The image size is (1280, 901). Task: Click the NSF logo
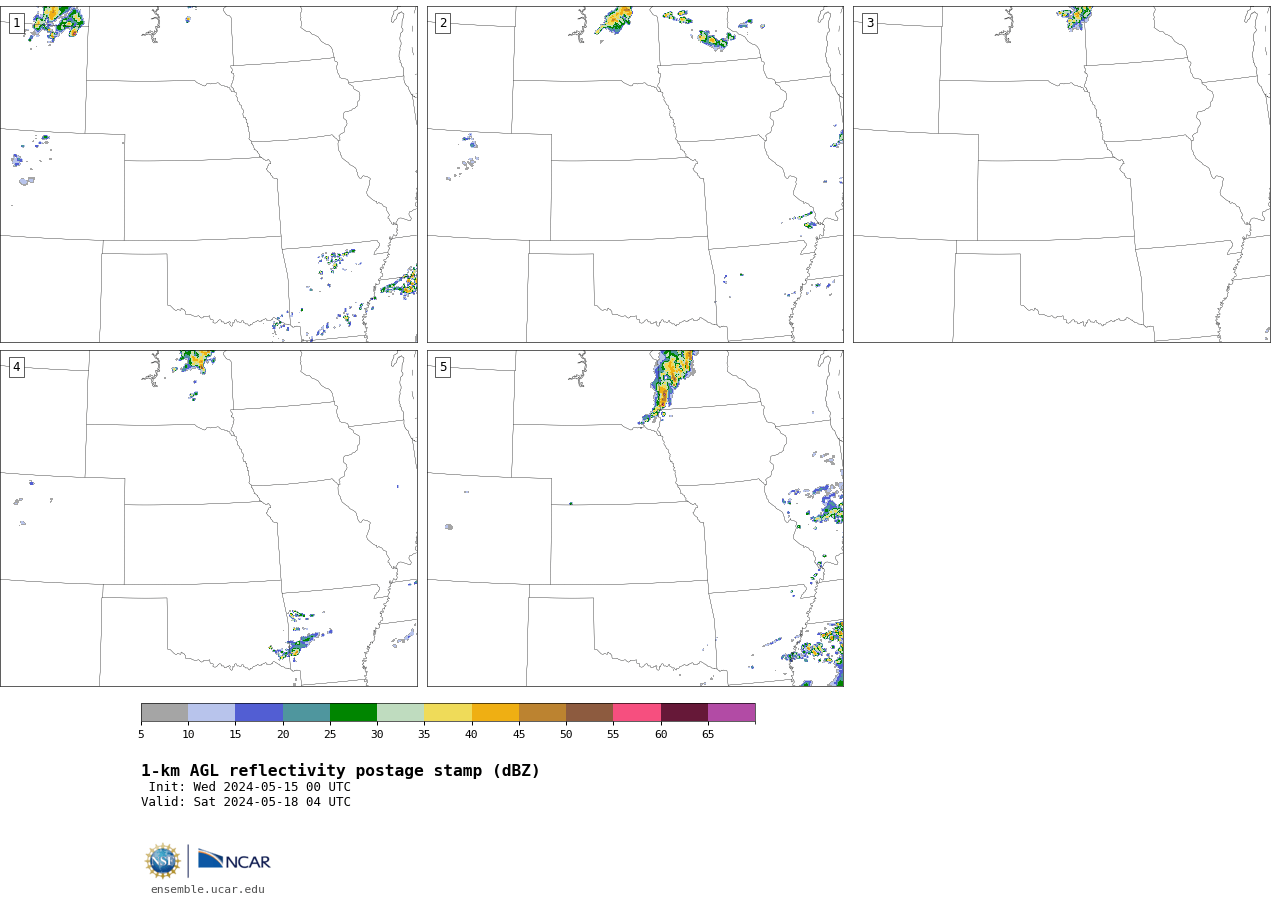(163, 861)
